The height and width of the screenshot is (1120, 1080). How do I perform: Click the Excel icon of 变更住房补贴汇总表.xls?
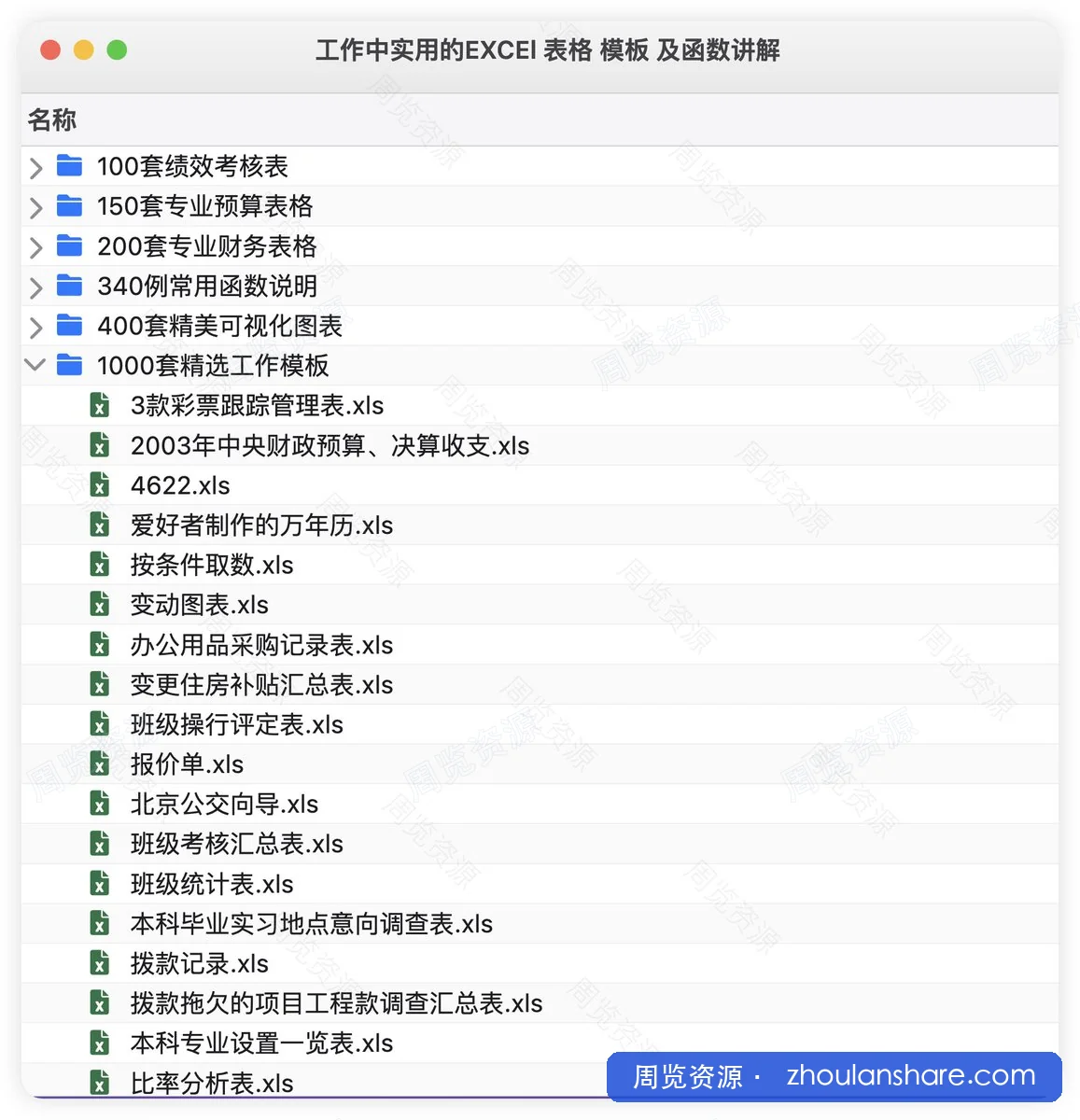pyautogui.click(x=99, y=684)
